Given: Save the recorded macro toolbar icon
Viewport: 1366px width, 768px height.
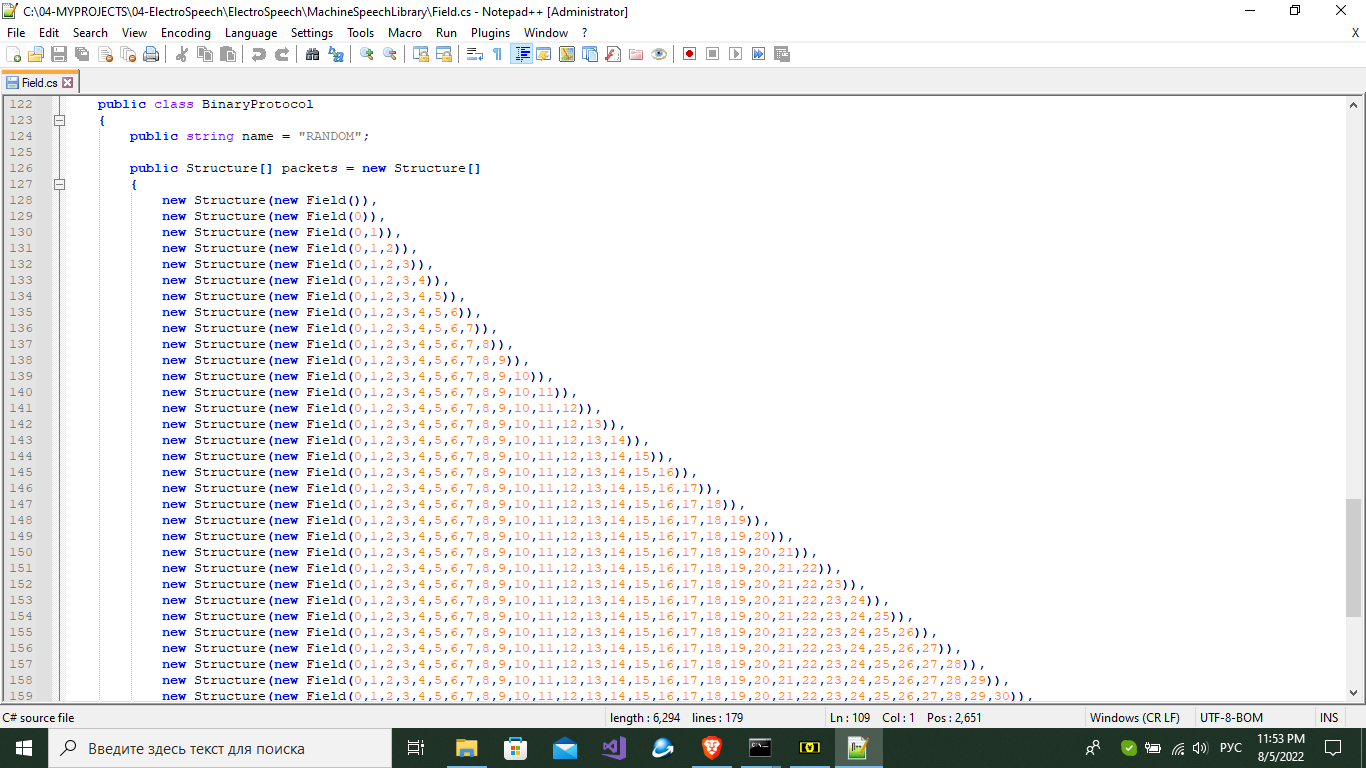Looking at the screenshot, I should point(781,54).
